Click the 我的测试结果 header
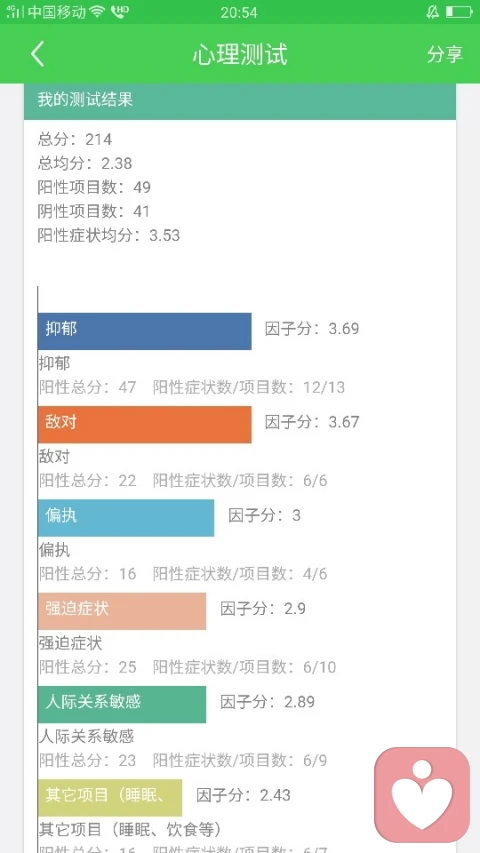 pos(239,102)
